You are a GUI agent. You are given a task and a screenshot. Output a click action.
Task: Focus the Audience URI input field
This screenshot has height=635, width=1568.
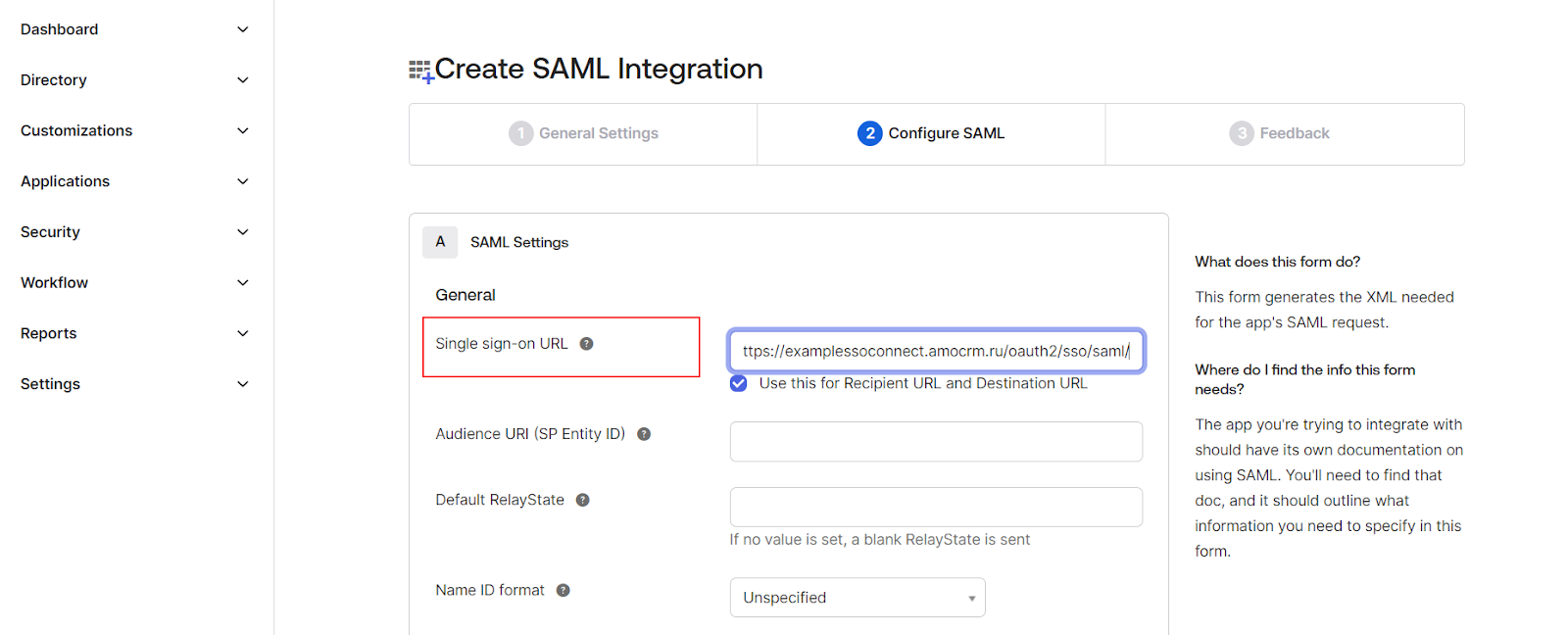tap(935, 442)
